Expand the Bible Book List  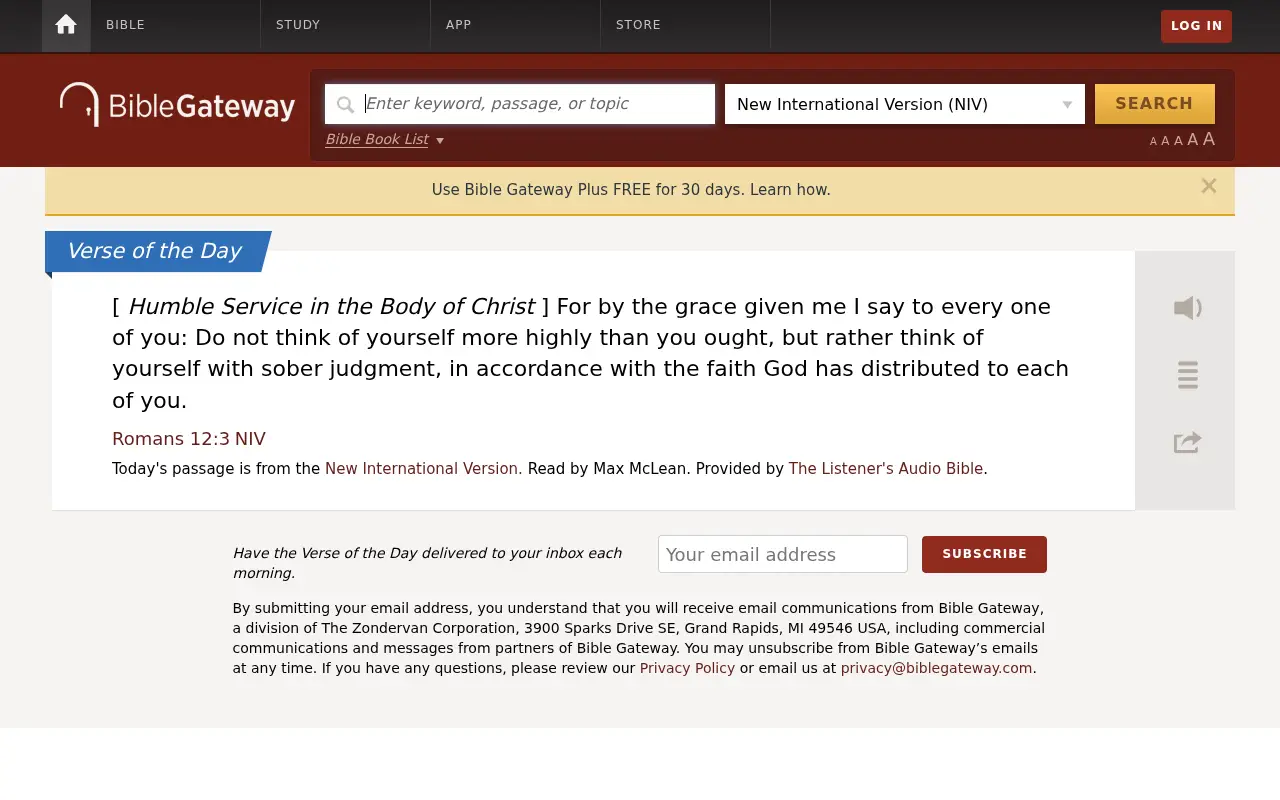[384, 140]
